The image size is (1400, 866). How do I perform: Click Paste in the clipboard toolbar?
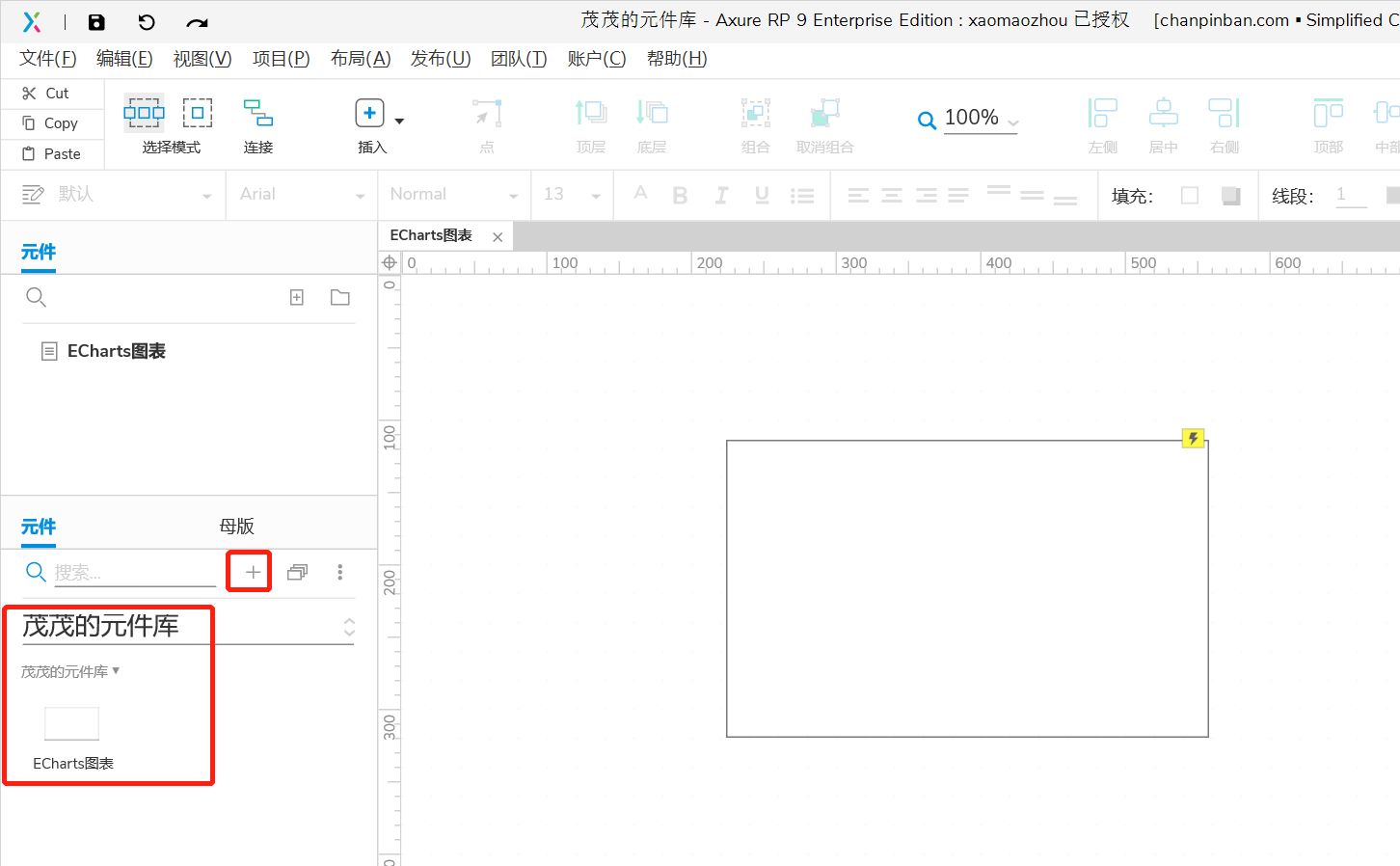tap(52, 154)
